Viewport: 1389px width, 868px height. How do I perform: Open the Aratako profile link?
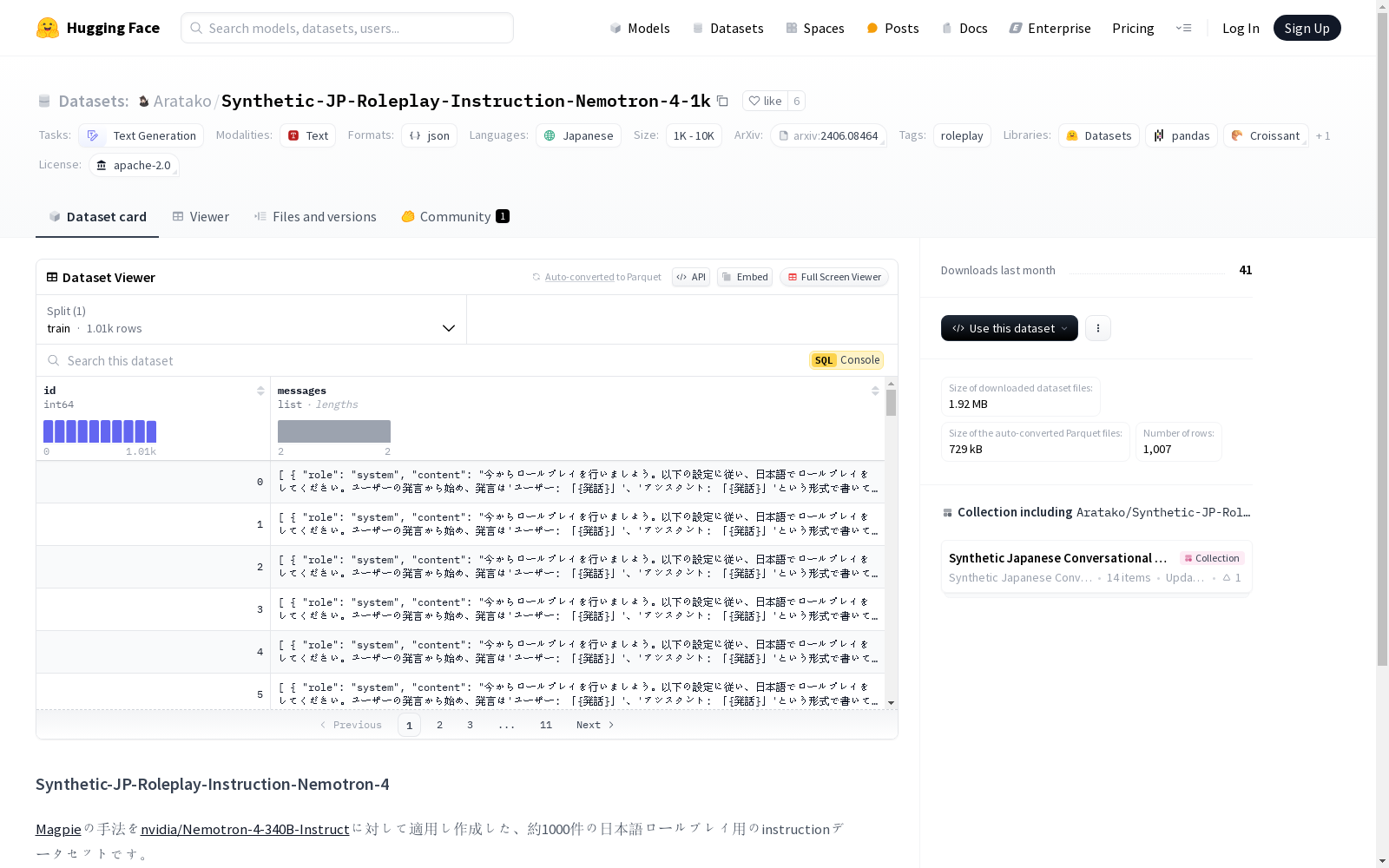182,101
